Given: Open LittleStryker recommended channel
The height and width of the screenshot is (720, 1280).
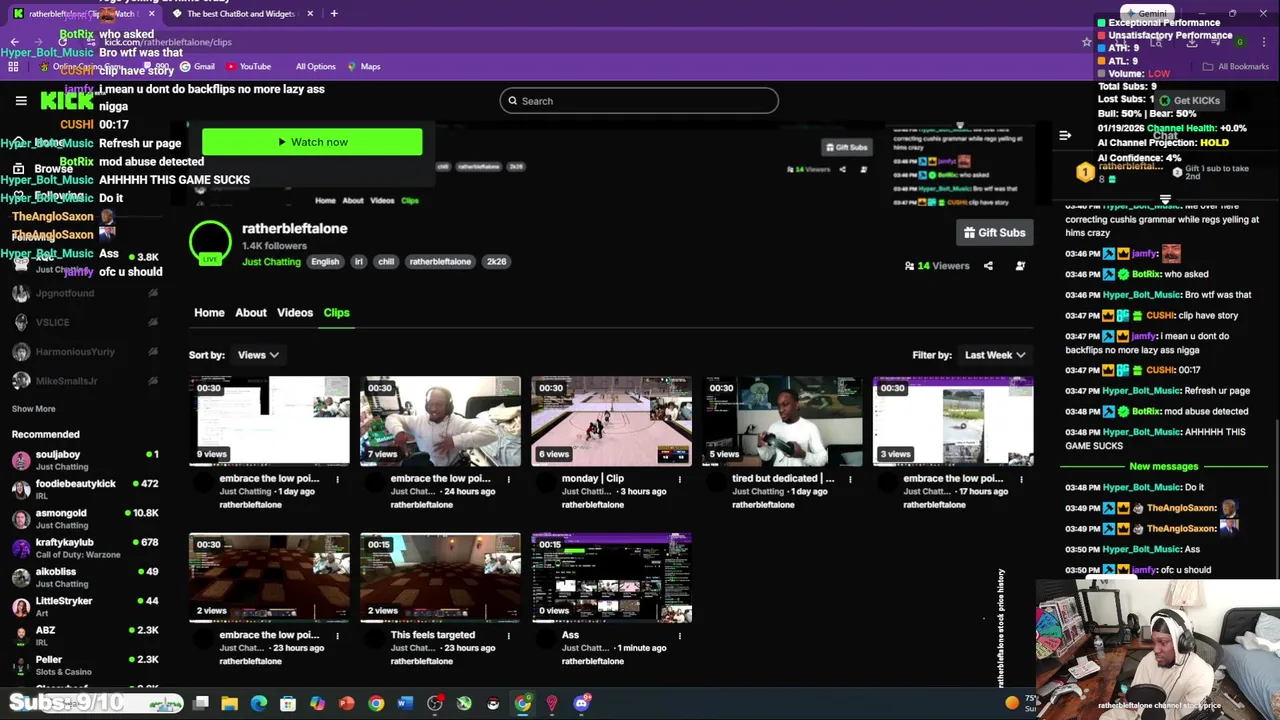Looking at the screenshot, I should tap(85, 607).
